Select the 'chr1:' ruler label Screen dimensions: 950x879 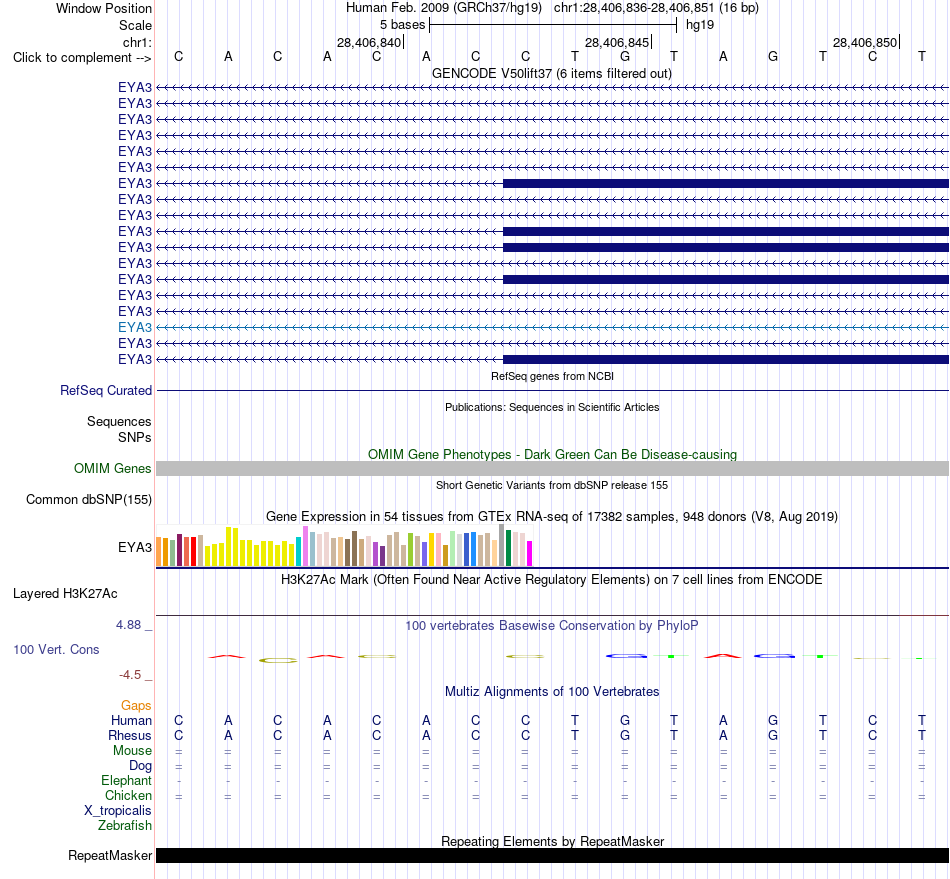pyautogui.click(x=137, y=42)
